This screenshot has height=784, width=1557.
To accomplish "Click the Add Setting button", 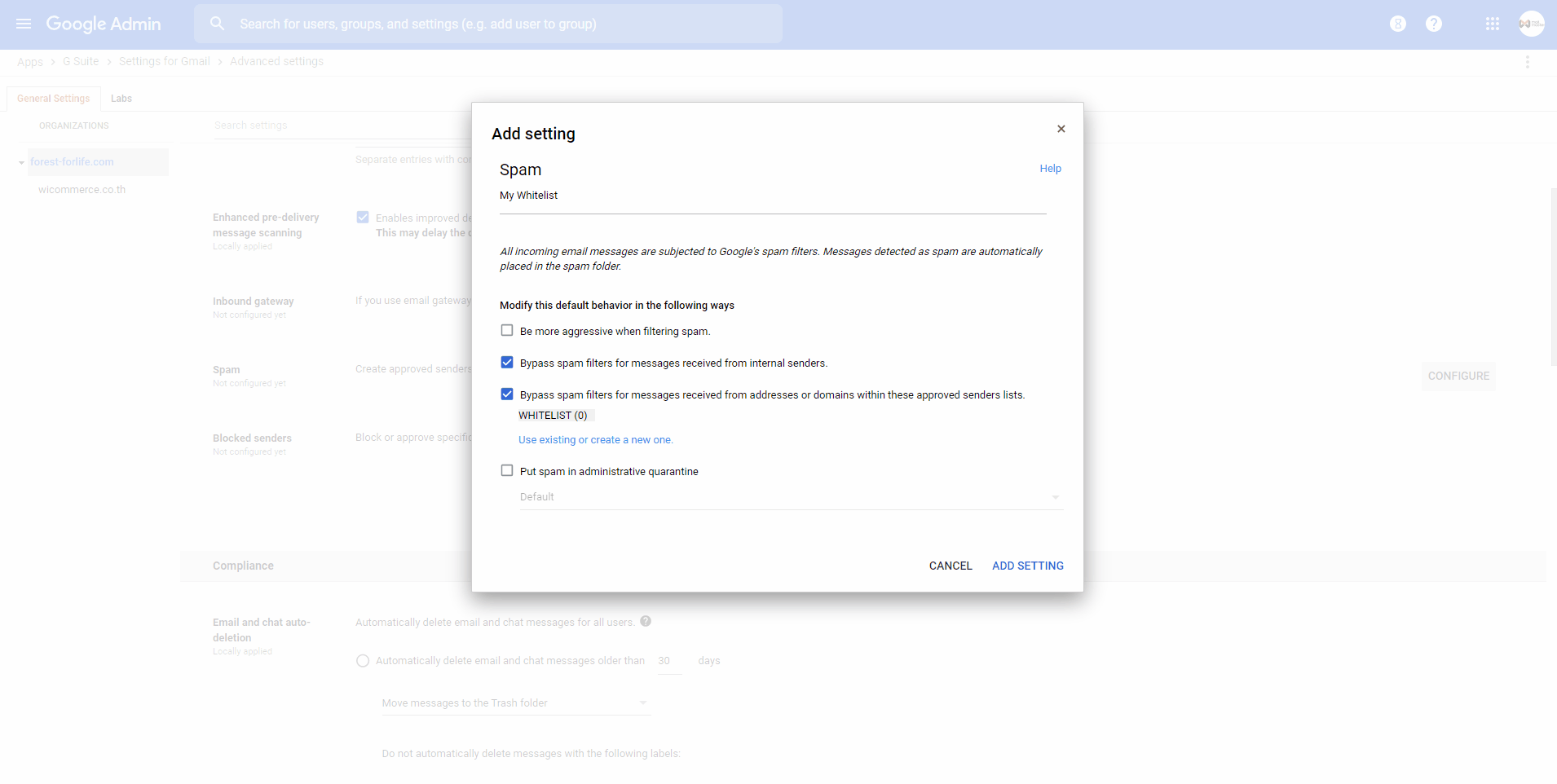I will coord(1028,566).
